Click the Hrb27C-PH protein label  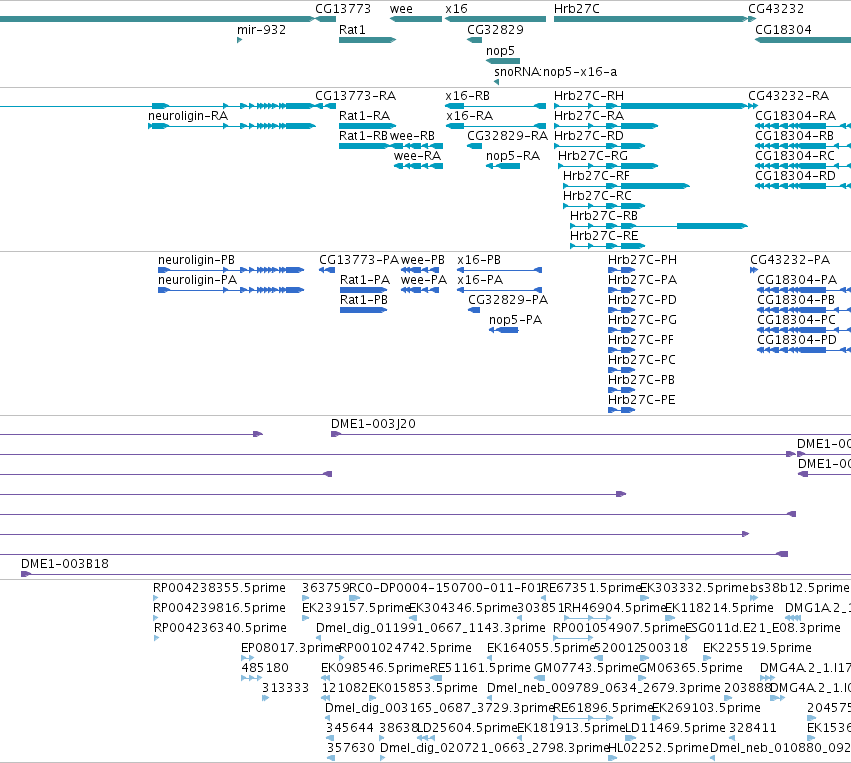[642, 260]
